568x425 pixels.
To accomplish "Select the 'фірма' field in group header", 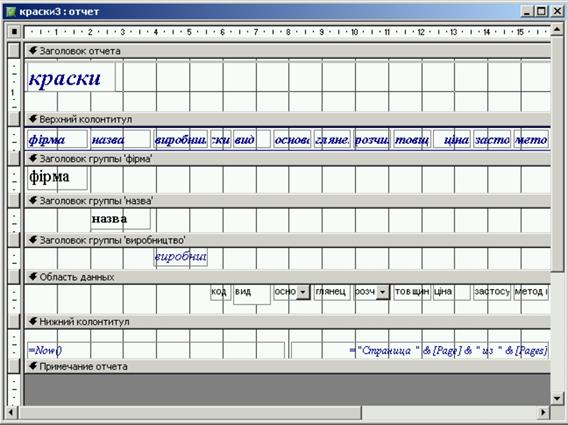I will [x=57, y=178].
